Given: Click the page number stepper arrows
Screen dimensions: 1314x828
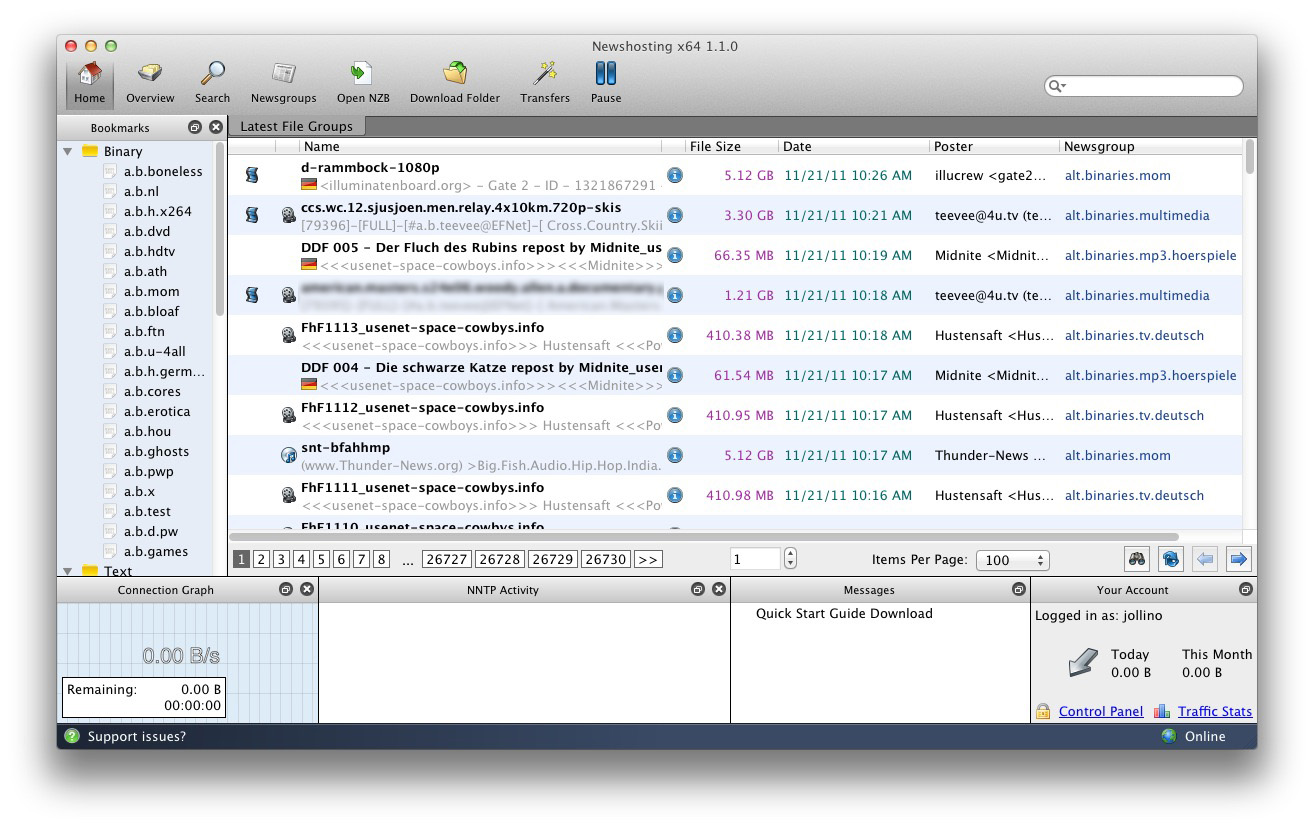Looking at the screenshot, I should (790, 559).
